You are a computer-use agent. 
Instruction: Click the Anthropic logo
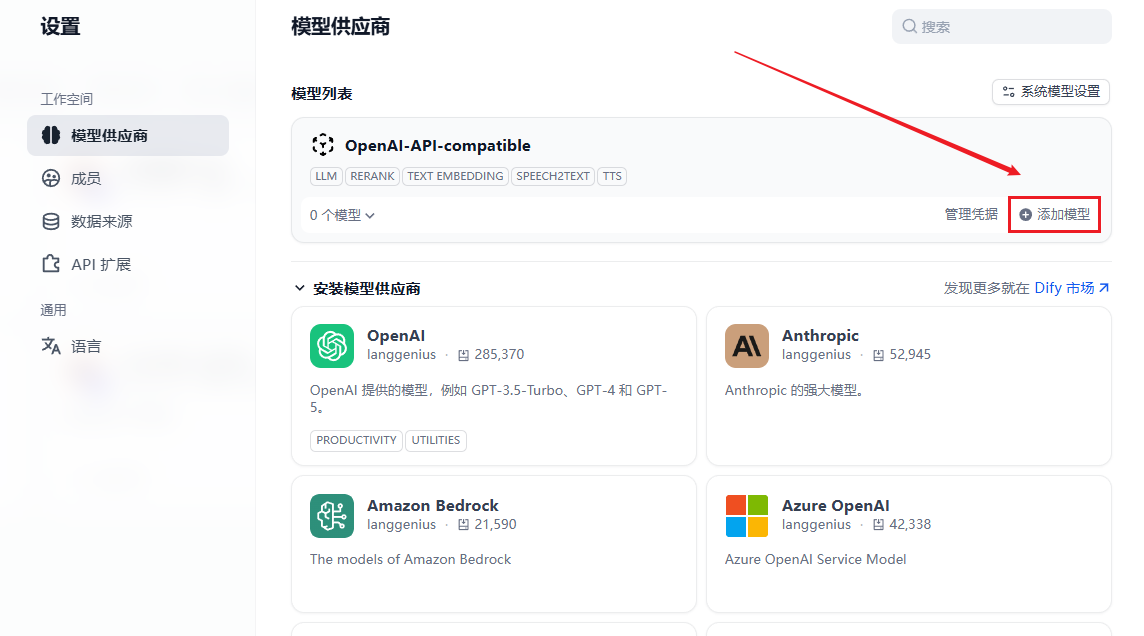[747, 346]
